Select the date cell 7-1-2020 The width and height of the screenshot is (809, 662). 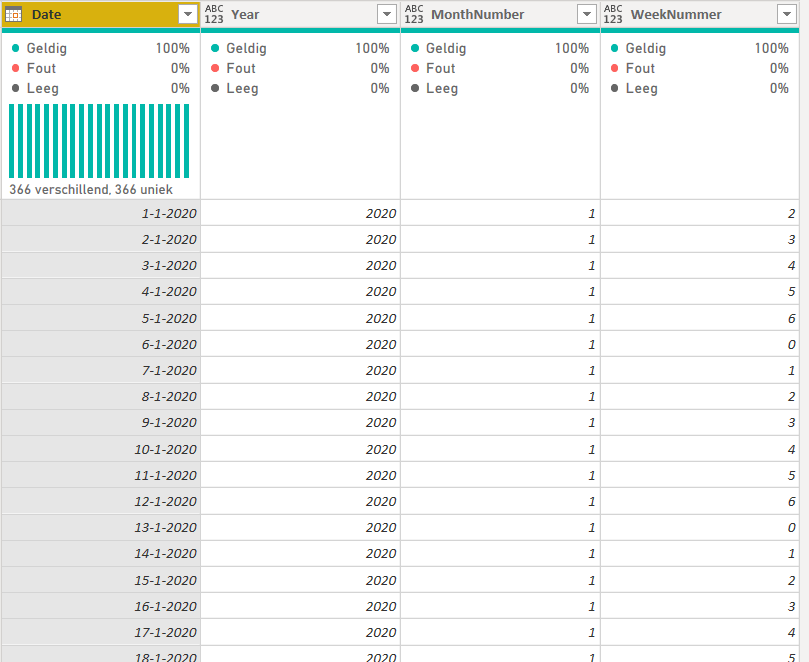tap(101, 370)
